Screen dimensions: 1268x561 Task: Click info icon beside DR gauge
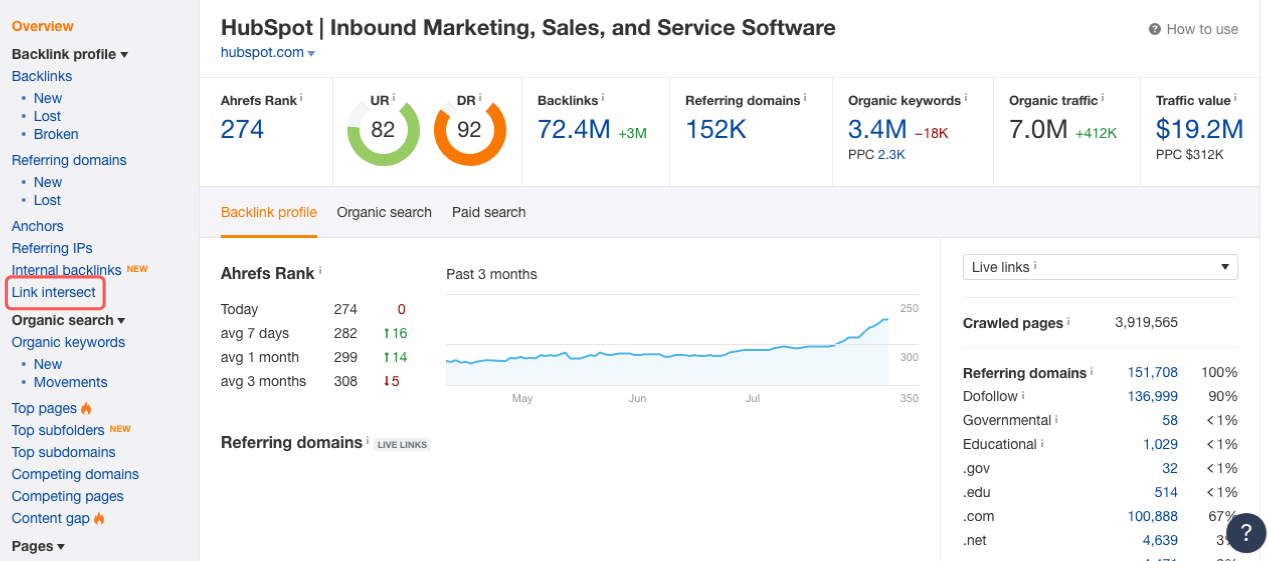[x=481, y=98]
